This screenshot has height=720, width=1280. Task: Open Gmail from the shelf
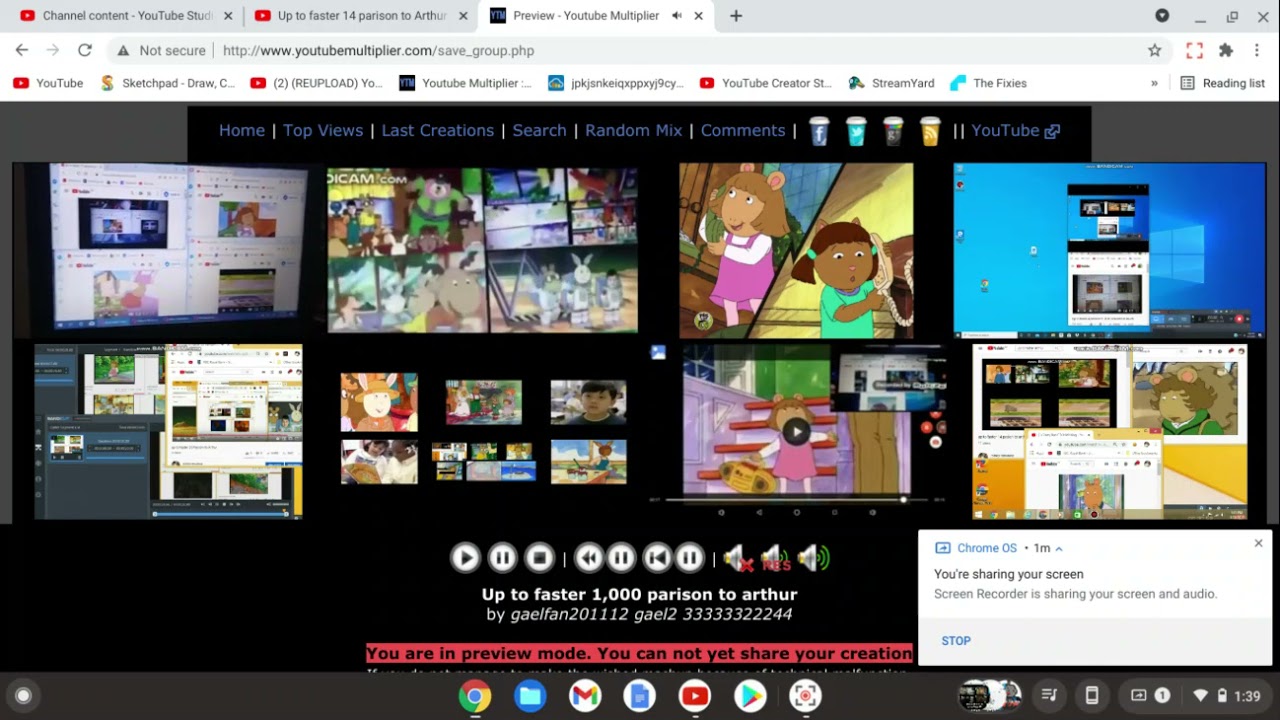(x=585, y=696)
